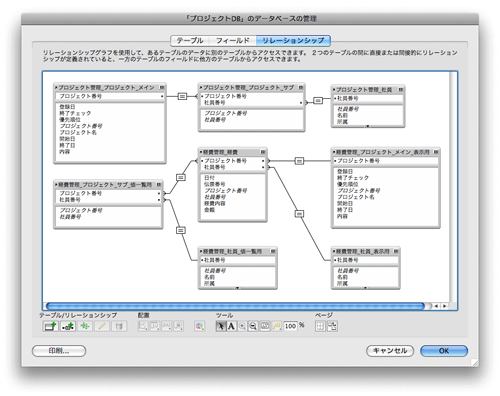Click equals box between サブ_値一覧用 and 社員_値一覧用
500x396 pixels.
181,230
